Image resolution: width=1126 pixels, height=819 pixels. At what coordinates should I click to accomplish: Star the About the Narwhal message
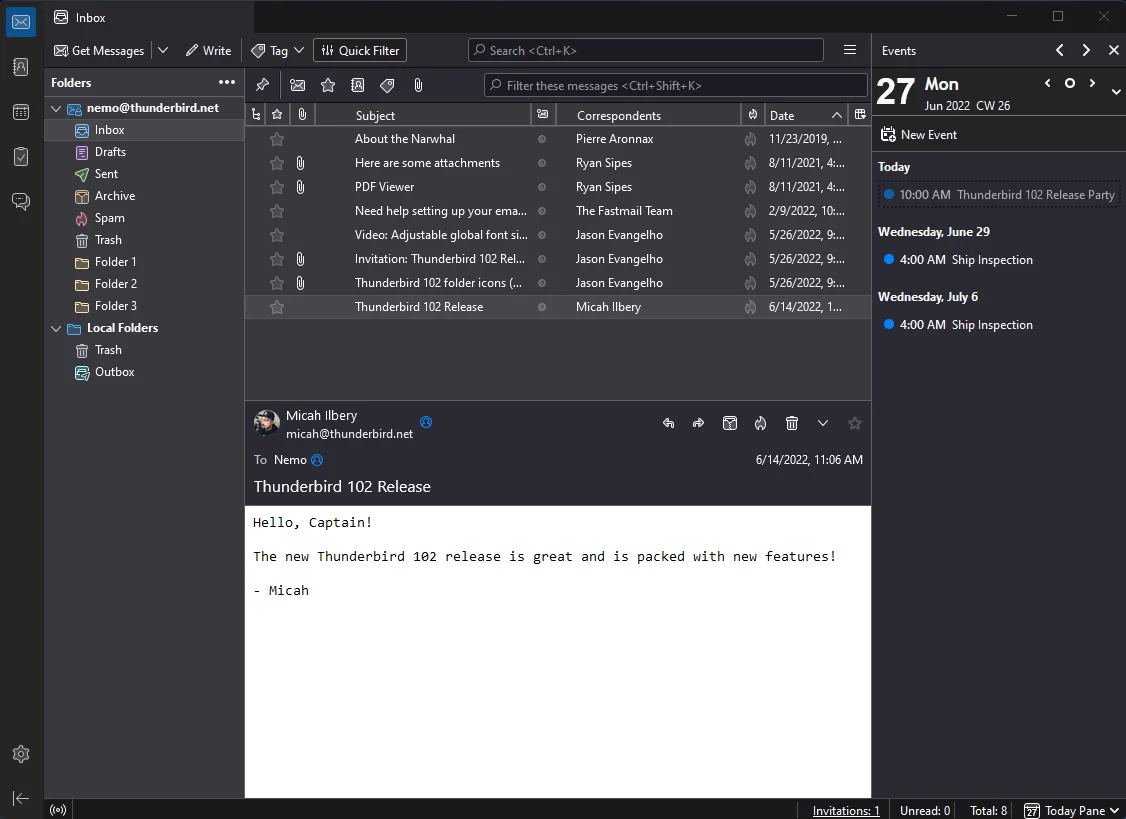click(277, 139)
